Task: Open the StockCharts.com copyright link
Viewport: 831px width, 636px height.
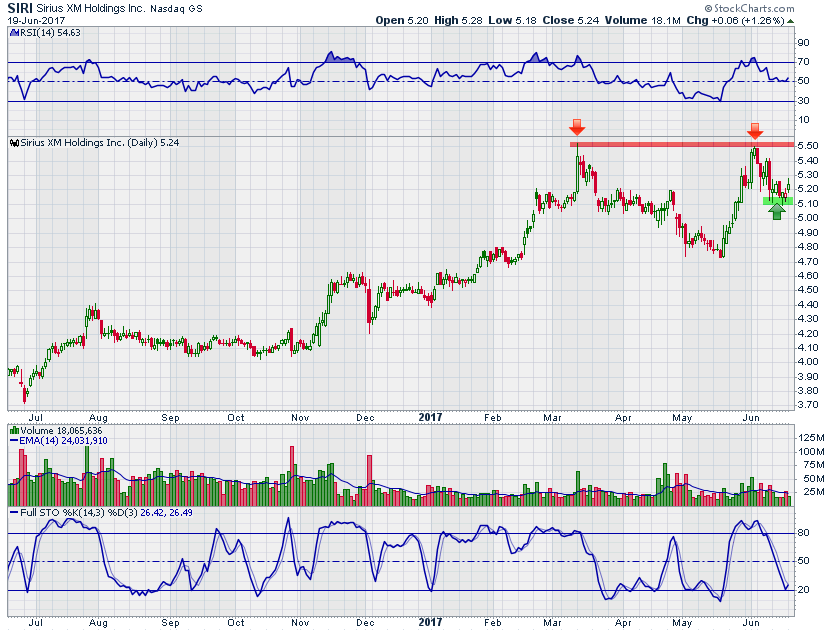Action: pos(749,8)
